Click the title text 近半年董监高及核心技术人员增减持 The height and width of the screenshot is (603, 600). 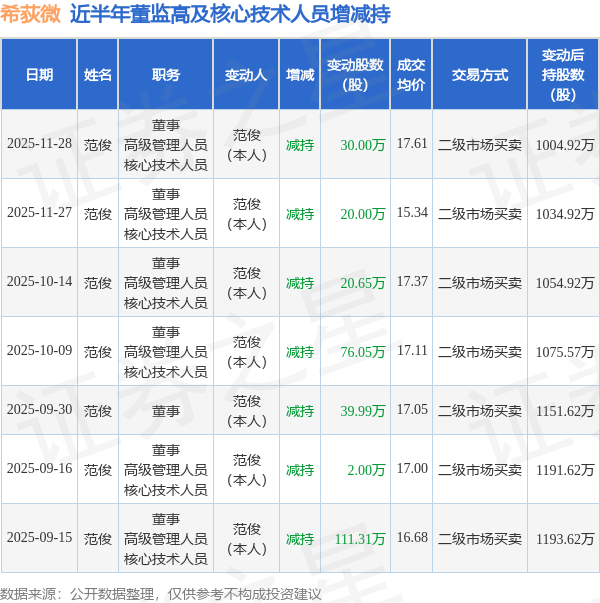point(230,14)
